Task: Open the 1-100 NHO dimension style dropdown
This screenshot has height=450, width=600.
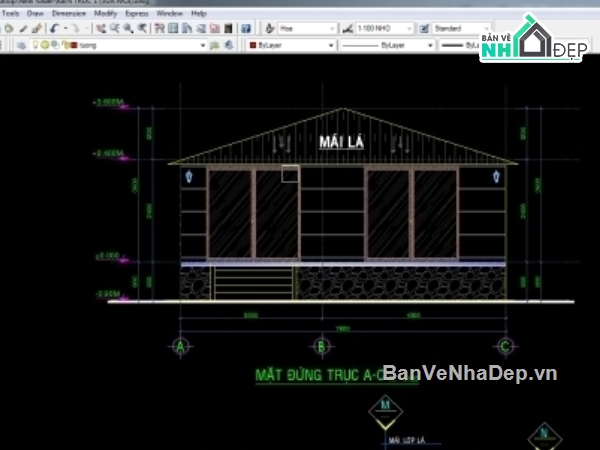Action: click(x=410, y=29)
